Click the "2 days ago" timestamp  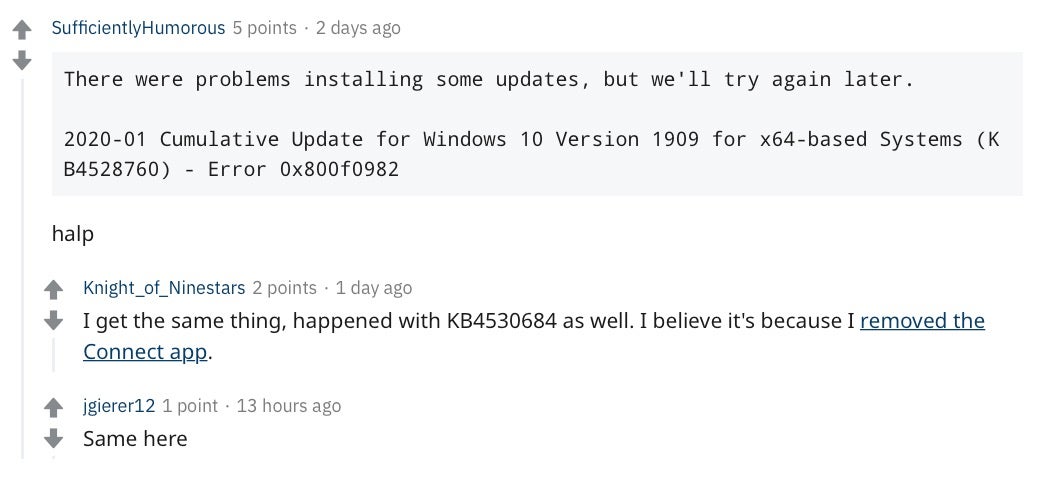click(x=358, y=28)
